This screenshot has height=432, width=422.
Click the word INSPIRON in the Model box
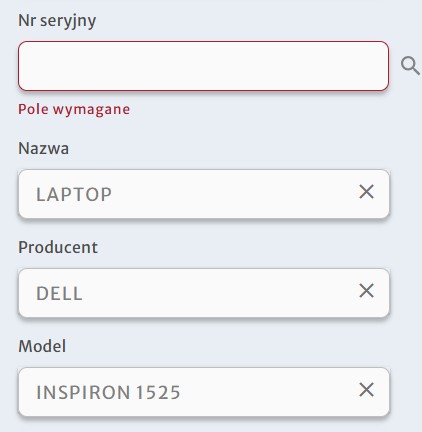click(x=83, y=392)
